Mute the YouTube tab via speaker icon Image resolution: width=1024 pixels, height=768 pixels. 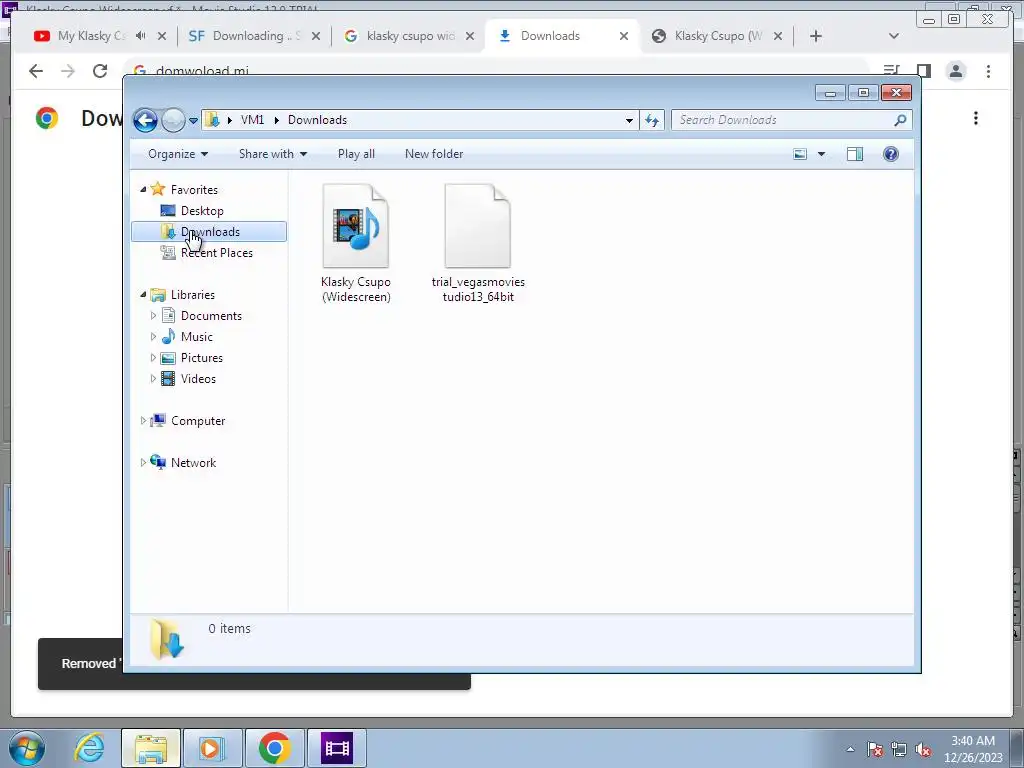[x=140, y=36]
